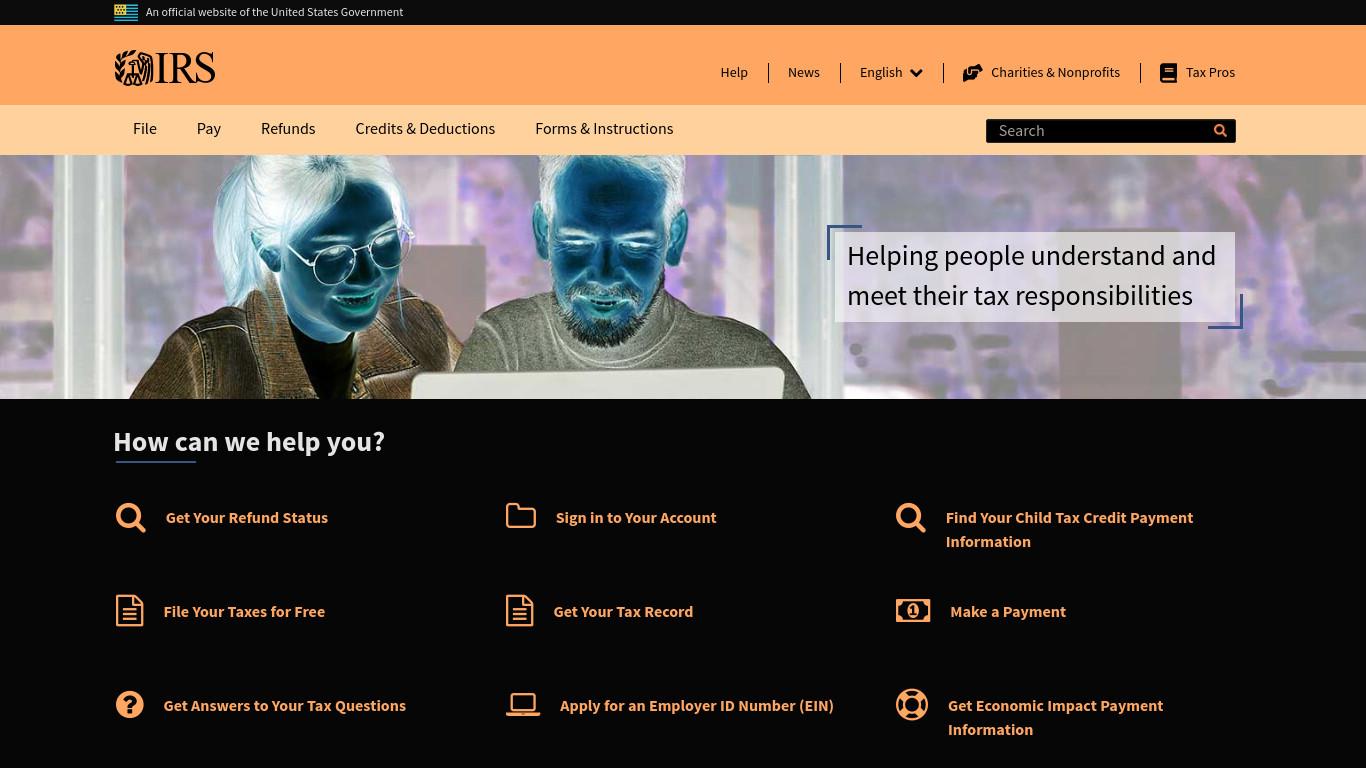Click the laptop icon beside Employer ID Number
The width and height of the screenshot is (1366, 768).
click(523, 705)
